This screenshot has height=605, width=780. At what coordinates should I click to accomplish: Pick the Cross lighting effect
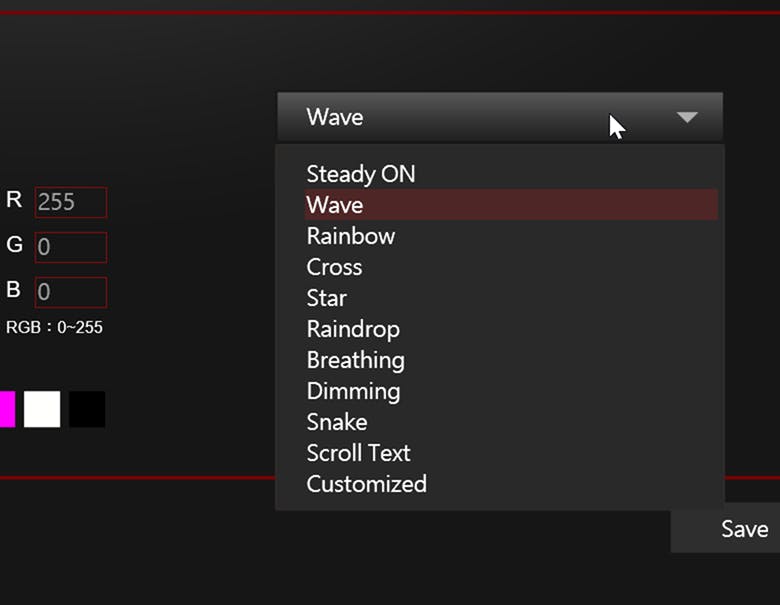(511, 267)
